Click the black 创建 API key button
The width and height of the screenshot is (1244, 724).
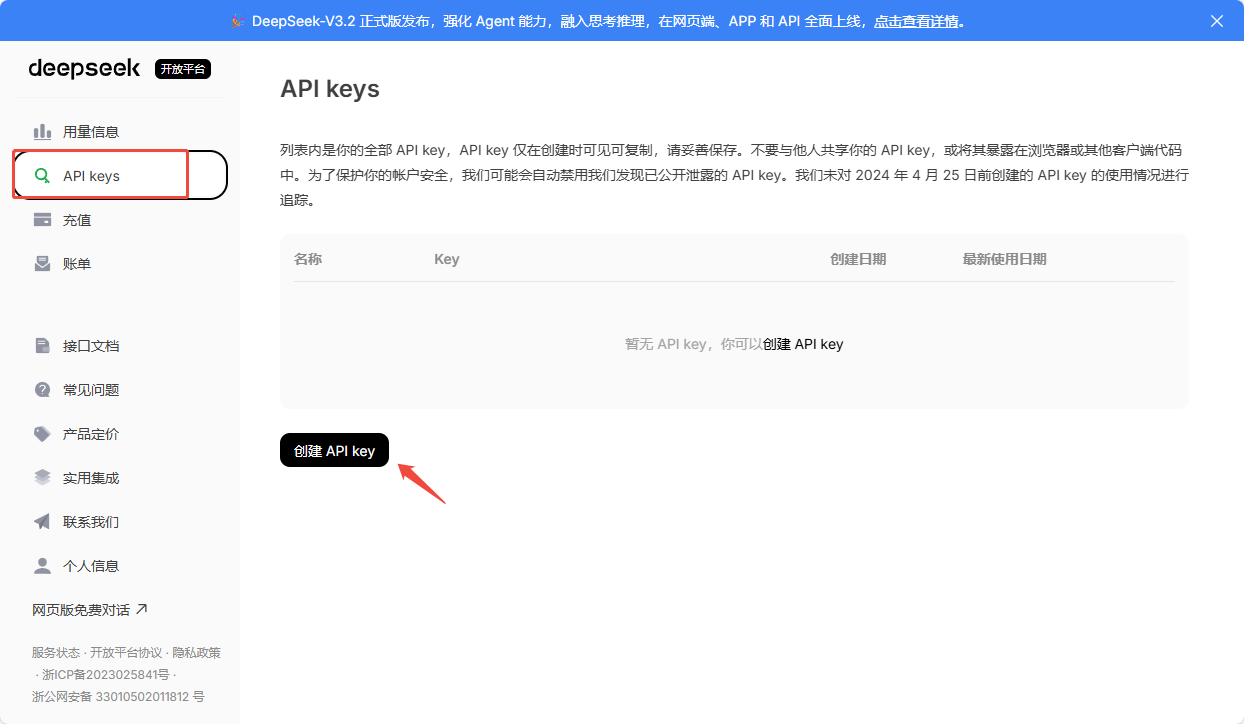coord(334,451)
